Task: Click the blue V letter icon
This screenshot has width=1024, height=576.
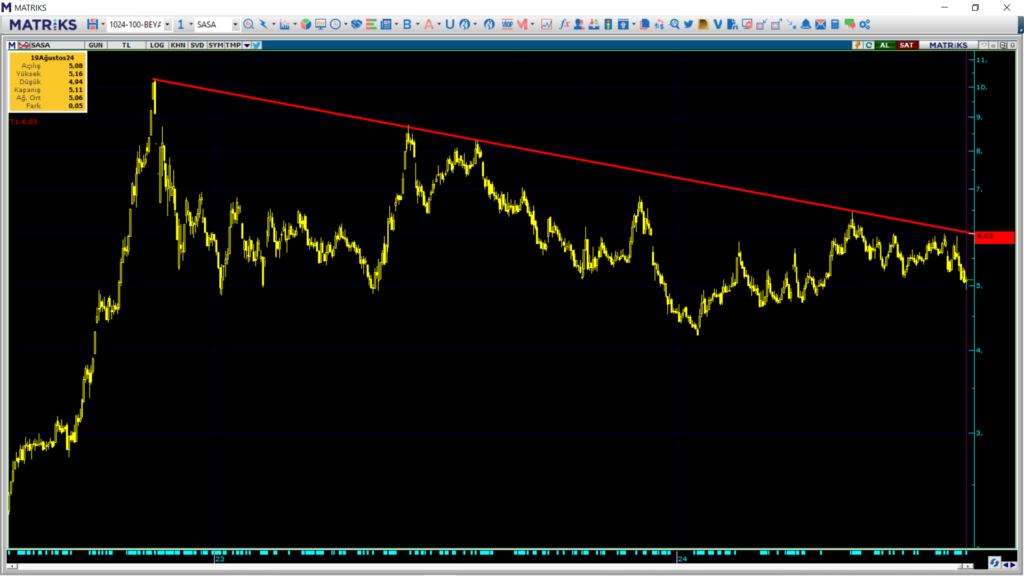Action: click(718, 24)
